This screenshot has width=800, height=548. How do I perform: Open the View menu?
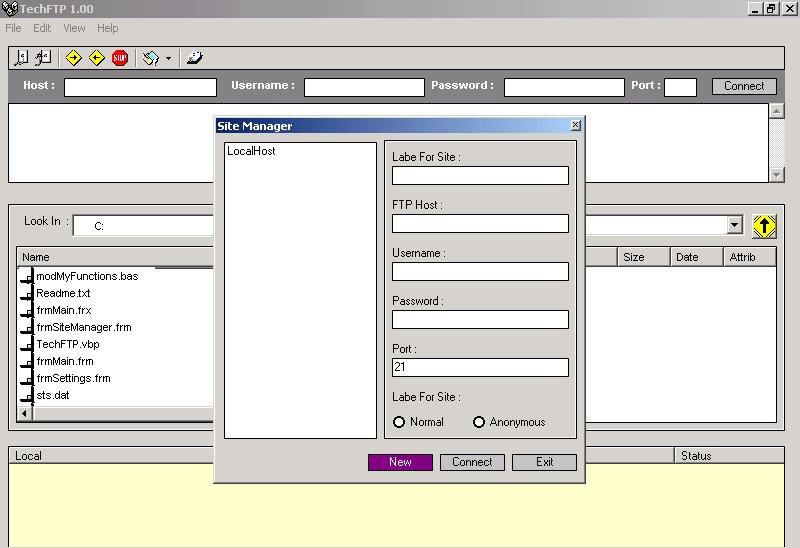coord(74,28)
